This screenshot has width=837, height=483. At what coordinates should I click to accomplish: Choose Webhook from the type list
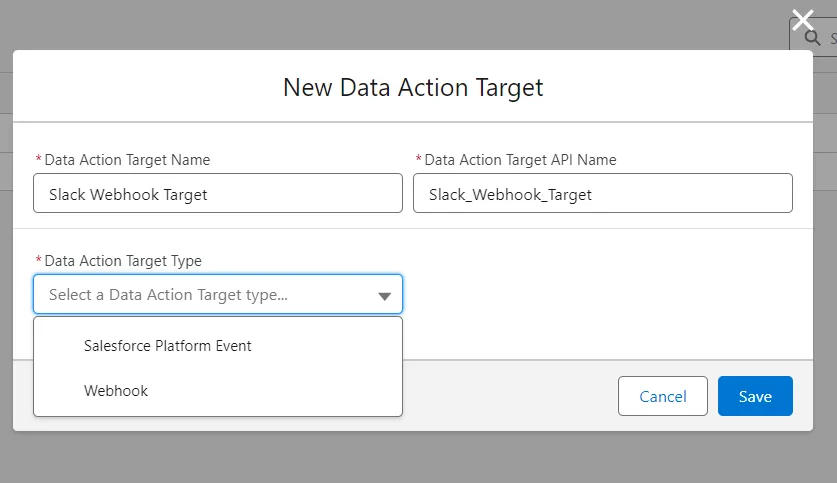[x=116, y=391]
